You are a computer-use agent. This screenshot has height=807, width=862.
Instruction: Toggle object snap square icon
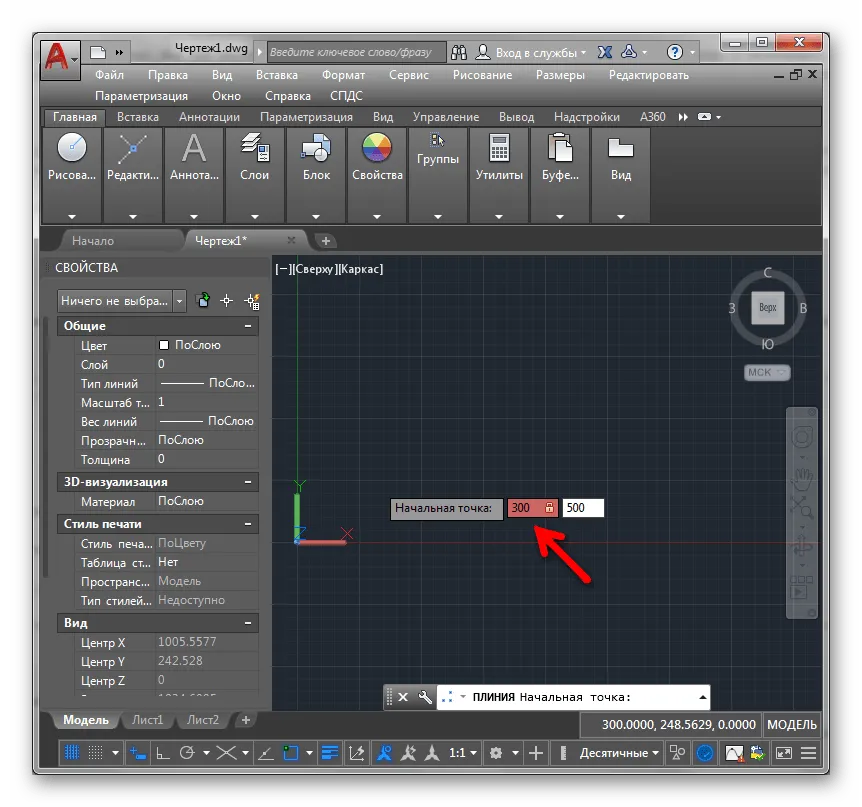290,753
